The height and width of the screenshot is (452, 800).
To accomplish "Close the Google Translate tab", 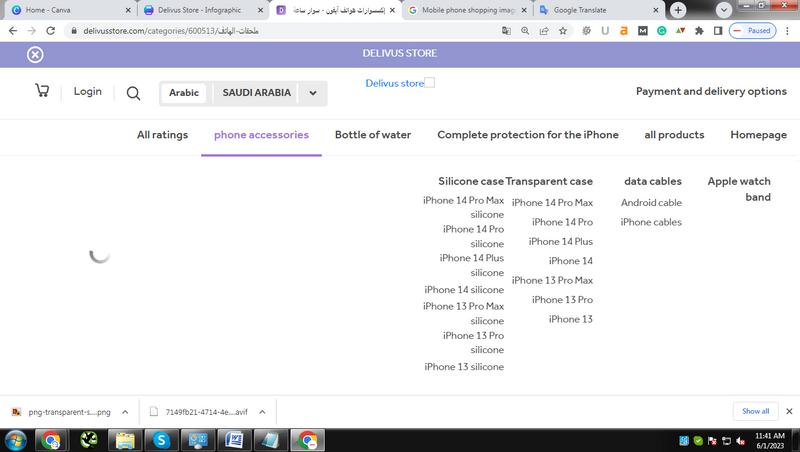I will pyautogui.click(x=656, y=10).
